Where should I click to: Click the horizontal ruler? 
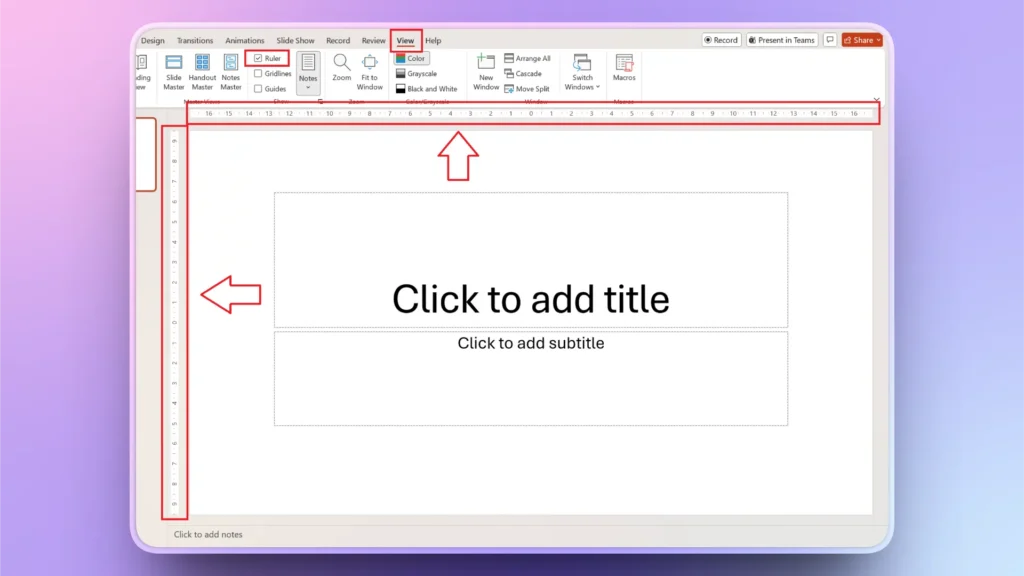(532, 114)
